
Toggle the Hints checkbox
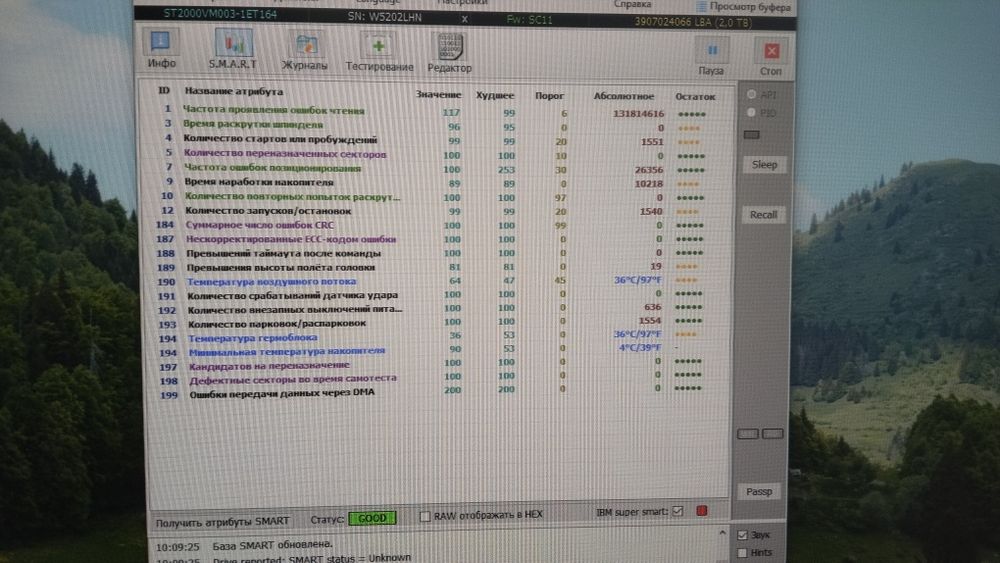point(742,553)
